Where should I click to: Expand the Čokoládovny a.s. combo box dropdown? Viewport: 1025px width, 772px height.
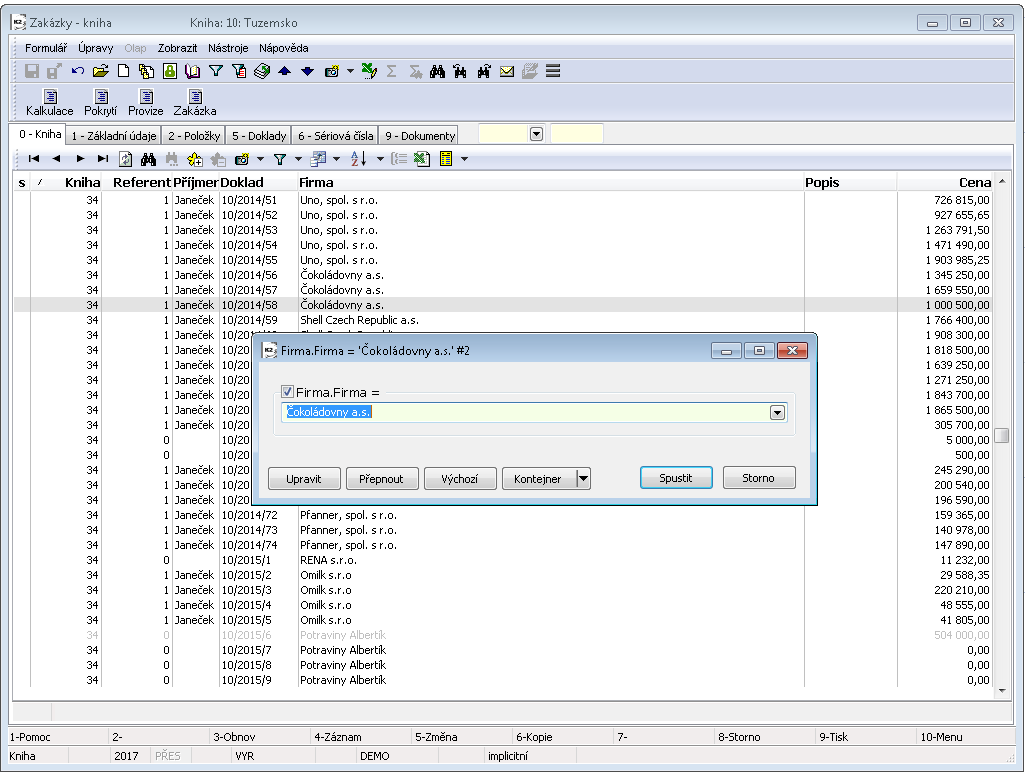click(x=777, y=413)
